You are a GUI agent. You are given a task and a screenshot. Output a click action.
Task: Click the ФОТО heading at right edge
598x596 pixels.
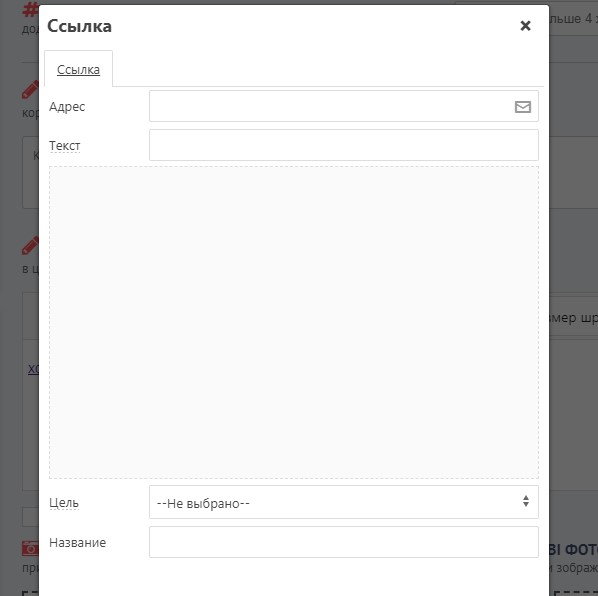tap(574, 549)
